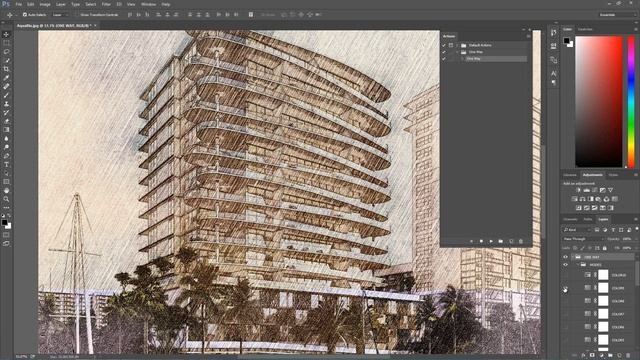Toggle the Auto-Select checkbox
Screen dimensions: 640x360
tap(24, 15)
